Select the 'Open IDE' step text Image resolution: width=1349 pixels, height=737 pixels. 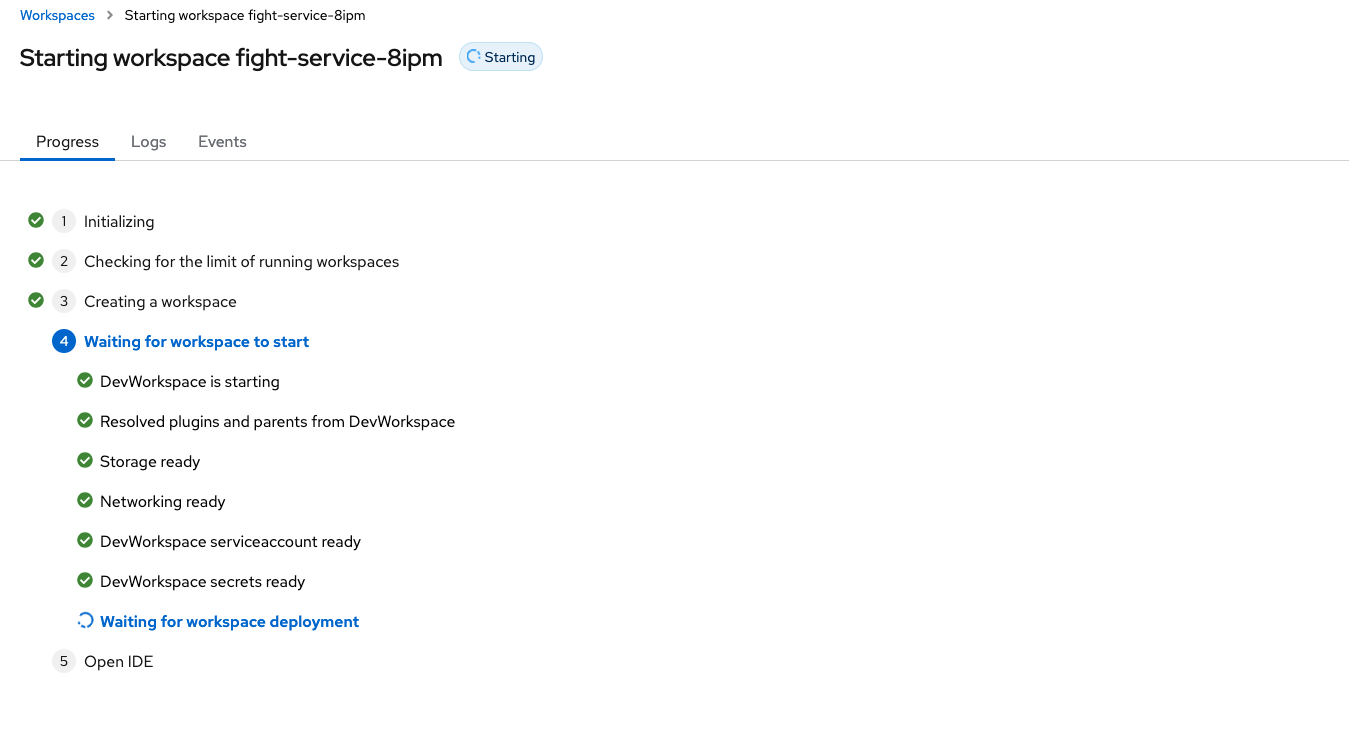pos(118,662)
